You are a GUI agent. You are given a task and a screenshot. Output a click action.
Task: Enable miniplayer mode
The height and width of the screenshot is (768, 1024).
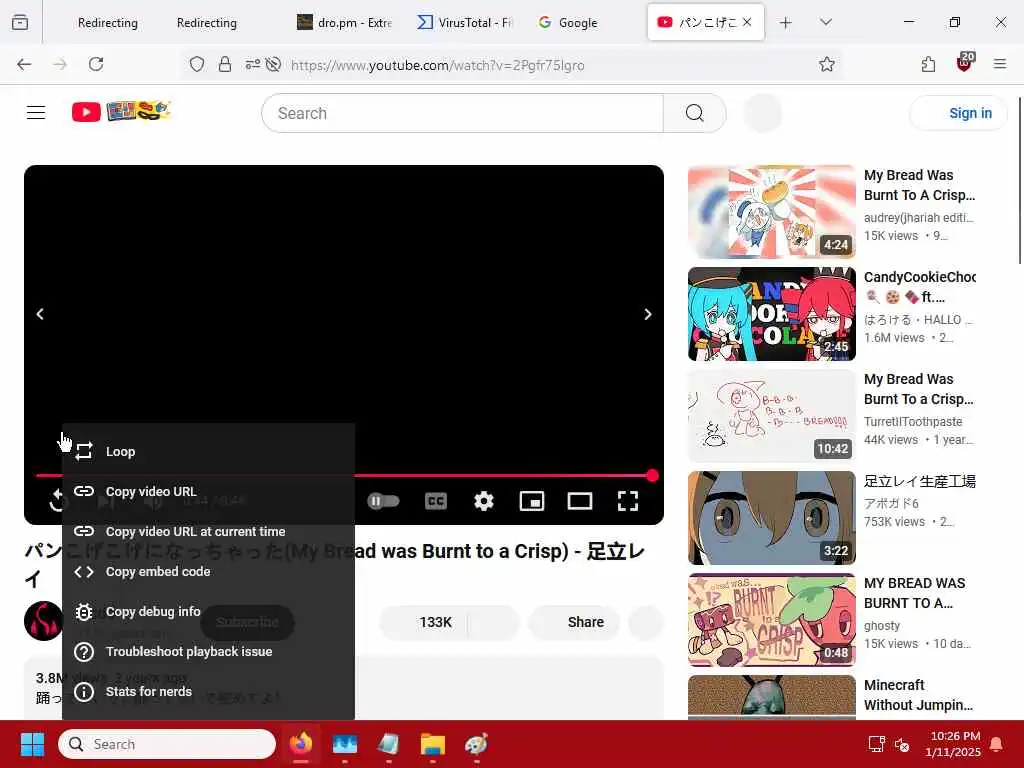point(532,501)
